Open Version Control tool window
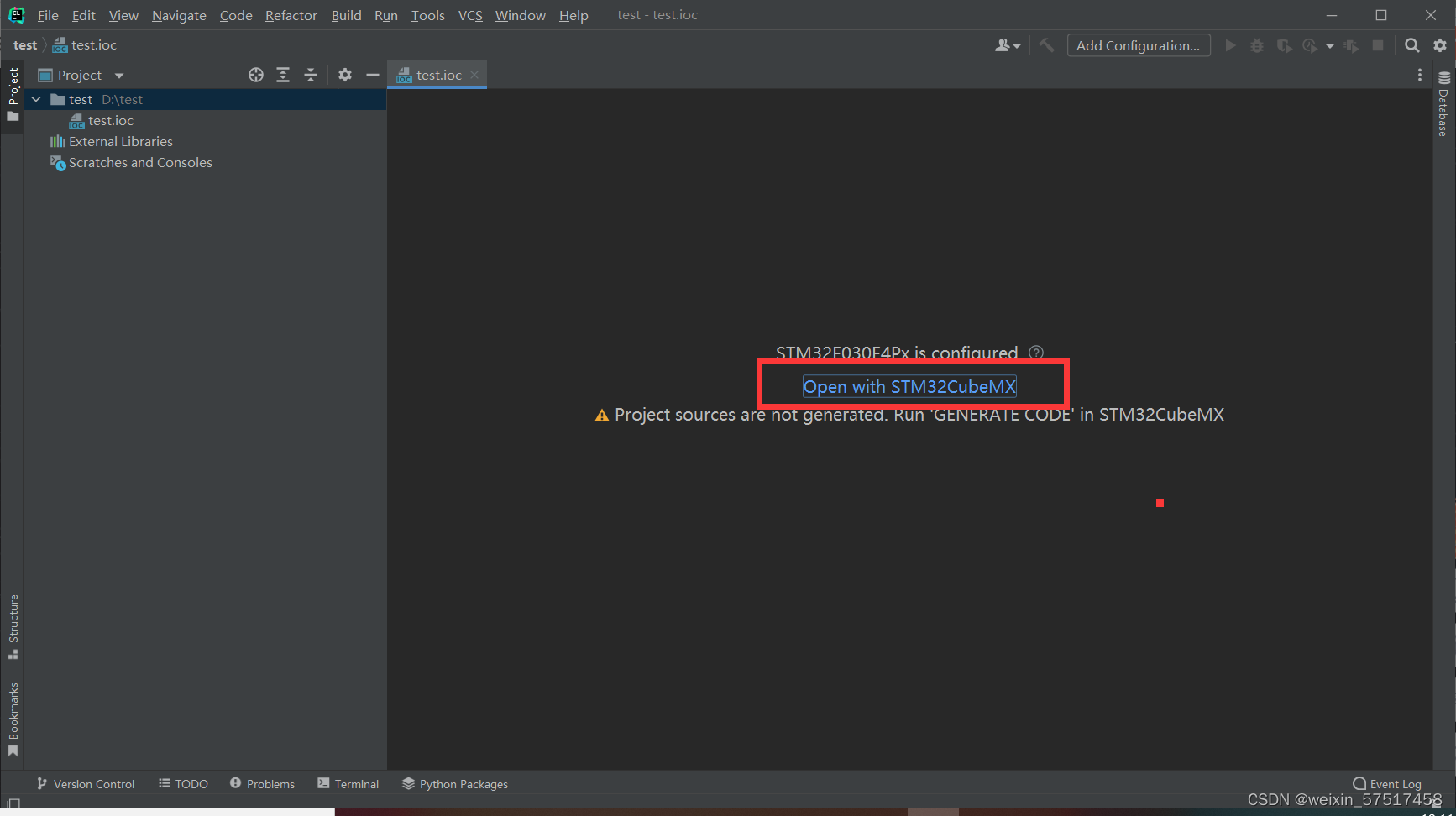1456x816 pixels. click(85, 783)
